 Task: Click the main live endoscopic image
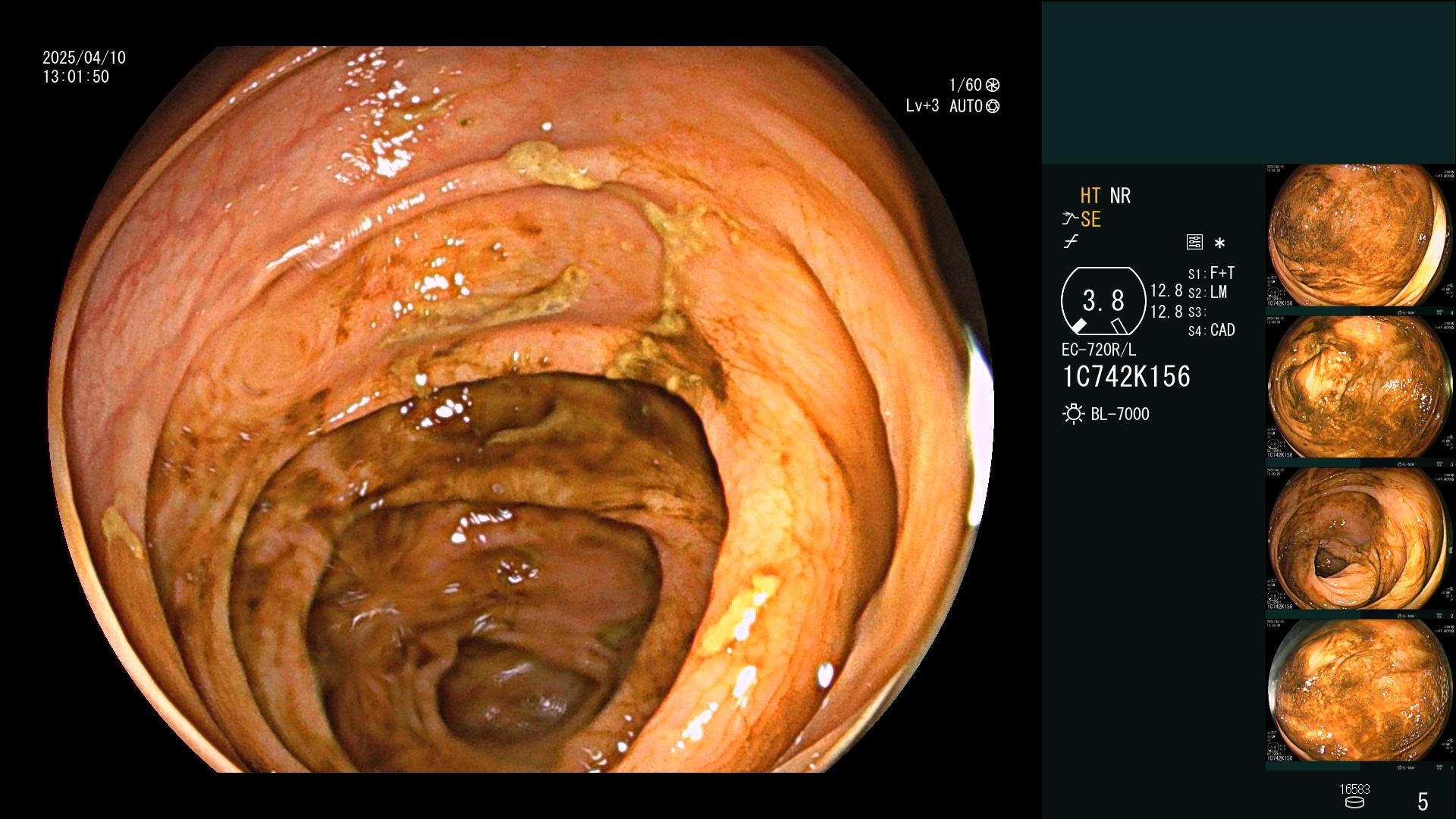point(522,409)
